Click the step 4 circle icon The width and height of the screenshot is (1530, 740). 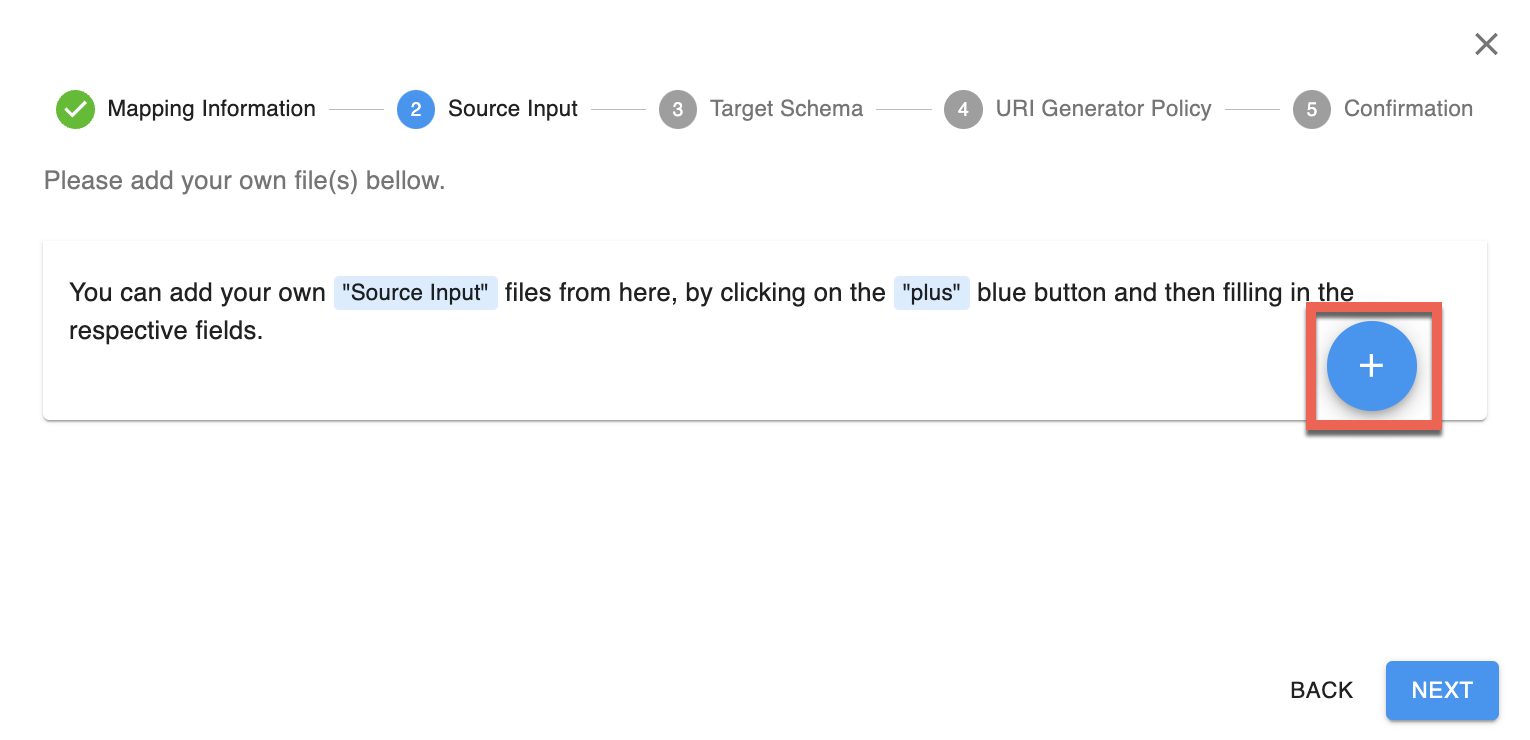pyautogui.click(x=963, y=109)
